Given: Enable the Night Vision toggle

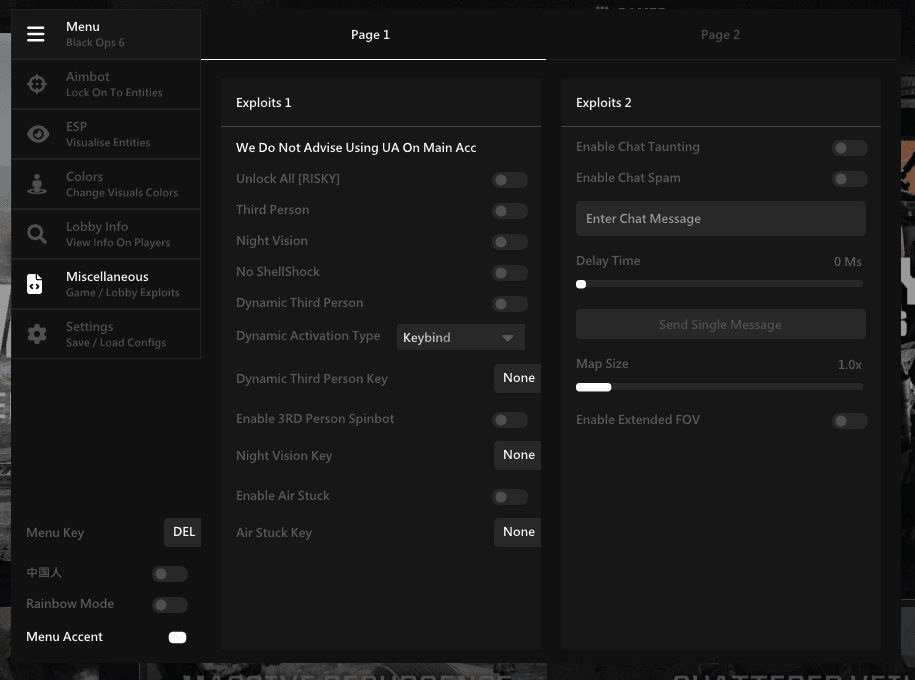Looking at the screenshot, I should [x=509, y=242].
